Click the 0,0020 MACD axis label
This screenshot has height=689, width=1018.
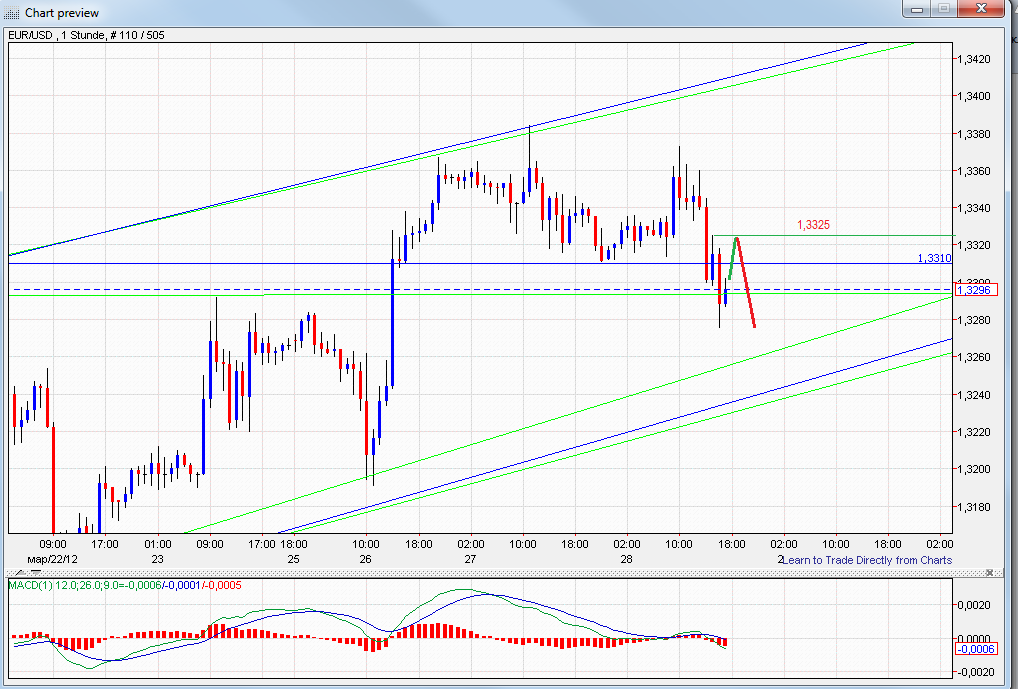click(975, 605)
